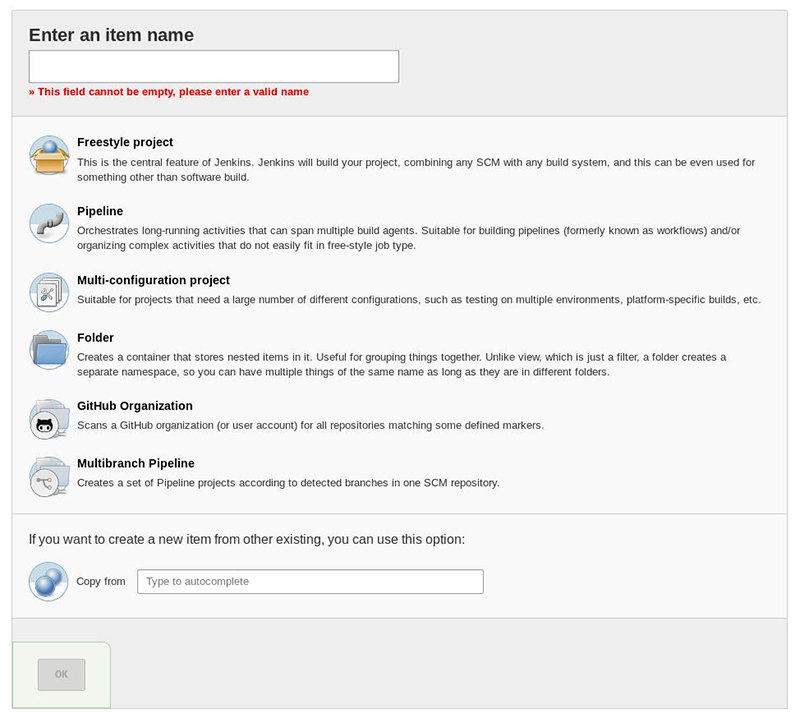This screenshot has width=800, height=718.
Task: Click the blue Folder icon
Action: click(x=48, y=351)
